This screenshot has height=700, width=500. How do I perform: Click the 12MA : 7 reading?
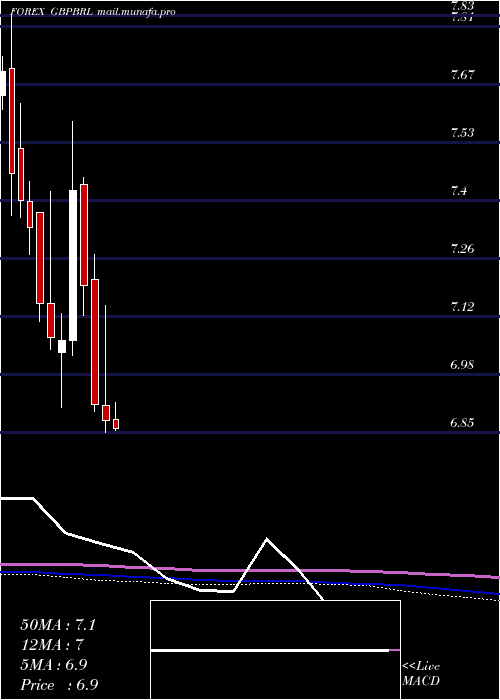click(52, 645)
